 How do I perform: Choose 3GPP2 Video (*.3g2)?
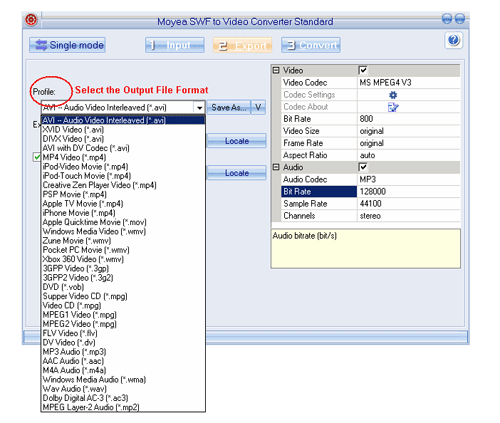pyautogui.click(x=123, y=277)
